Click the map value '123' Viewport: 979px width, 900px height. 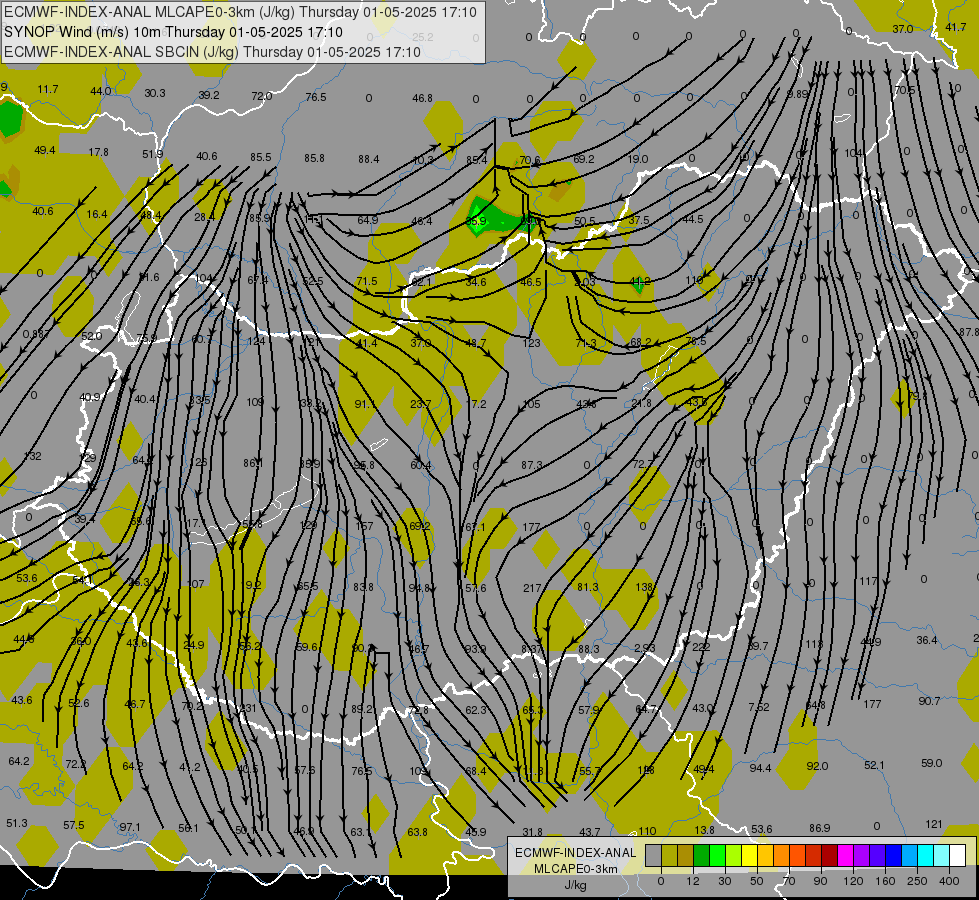coord(531,343)
